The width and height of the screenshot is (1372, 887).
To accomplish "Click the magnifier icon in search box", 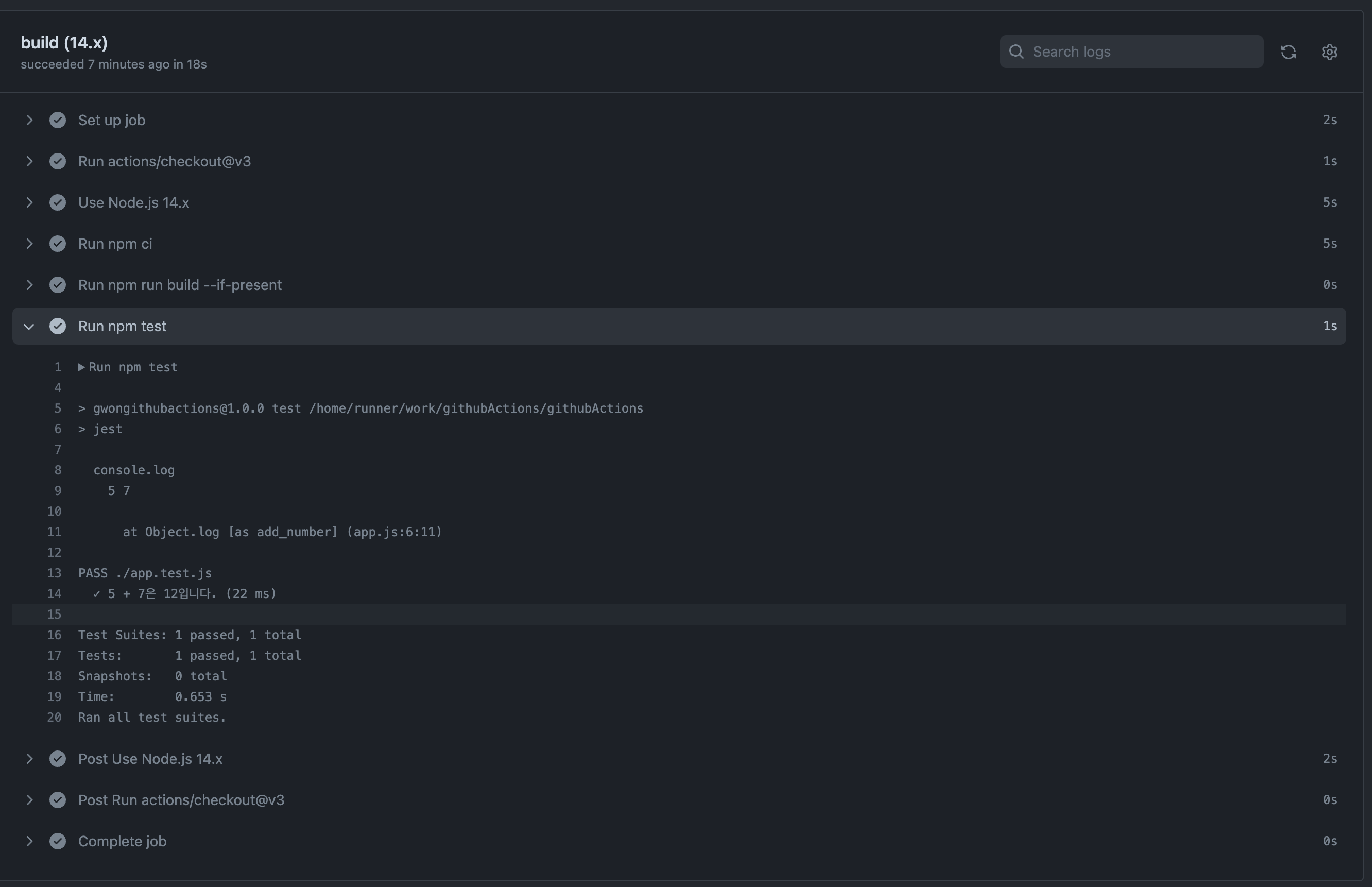I will coord(1017,52).
